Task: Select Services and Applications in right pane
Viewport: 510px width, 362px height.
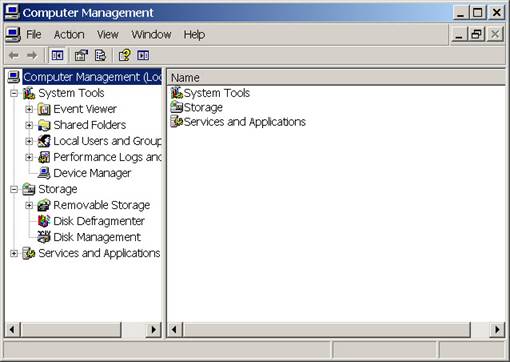Action: click(244, 122)
